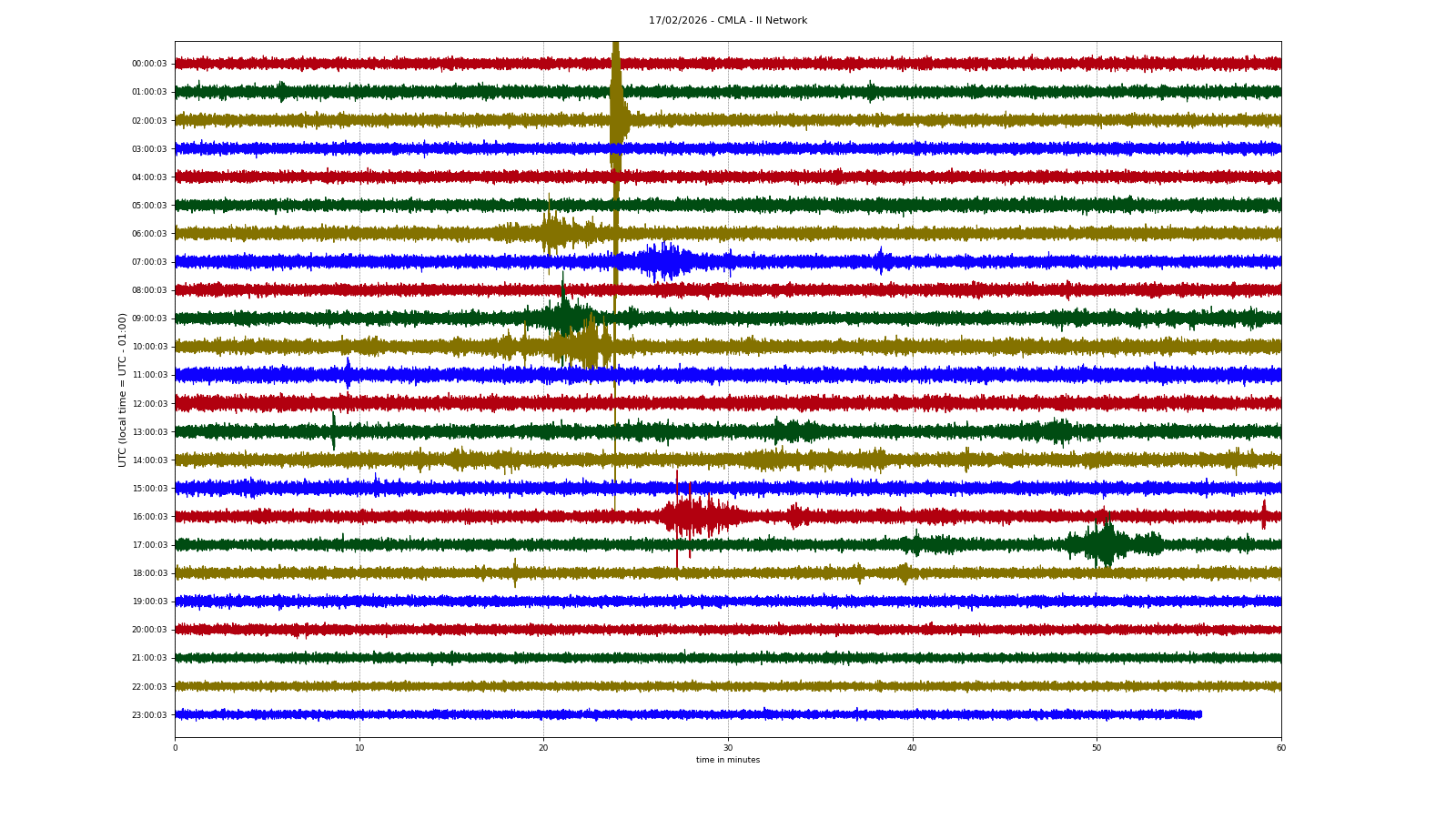Select the 17:00:03 row time label

(149, 545)
